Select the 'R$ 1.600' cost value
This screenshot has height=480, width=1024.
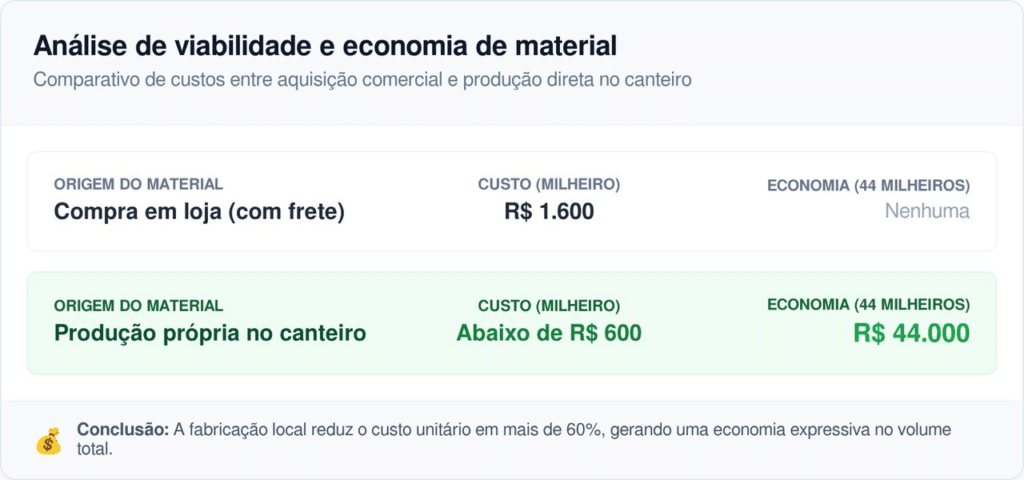[x=549, y=212]
